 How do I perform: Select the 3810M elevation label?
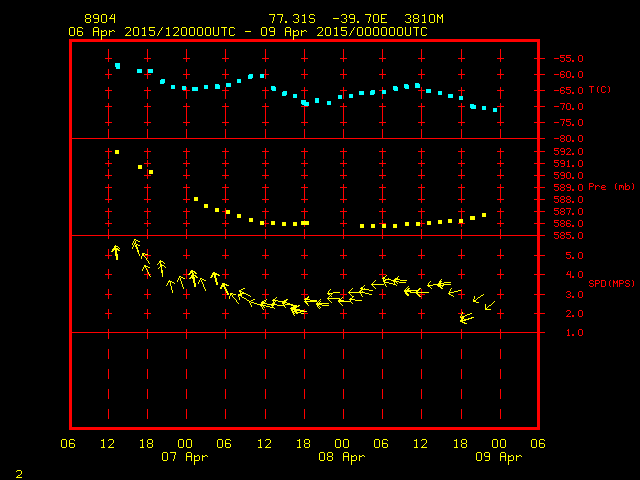coord(424,19)
